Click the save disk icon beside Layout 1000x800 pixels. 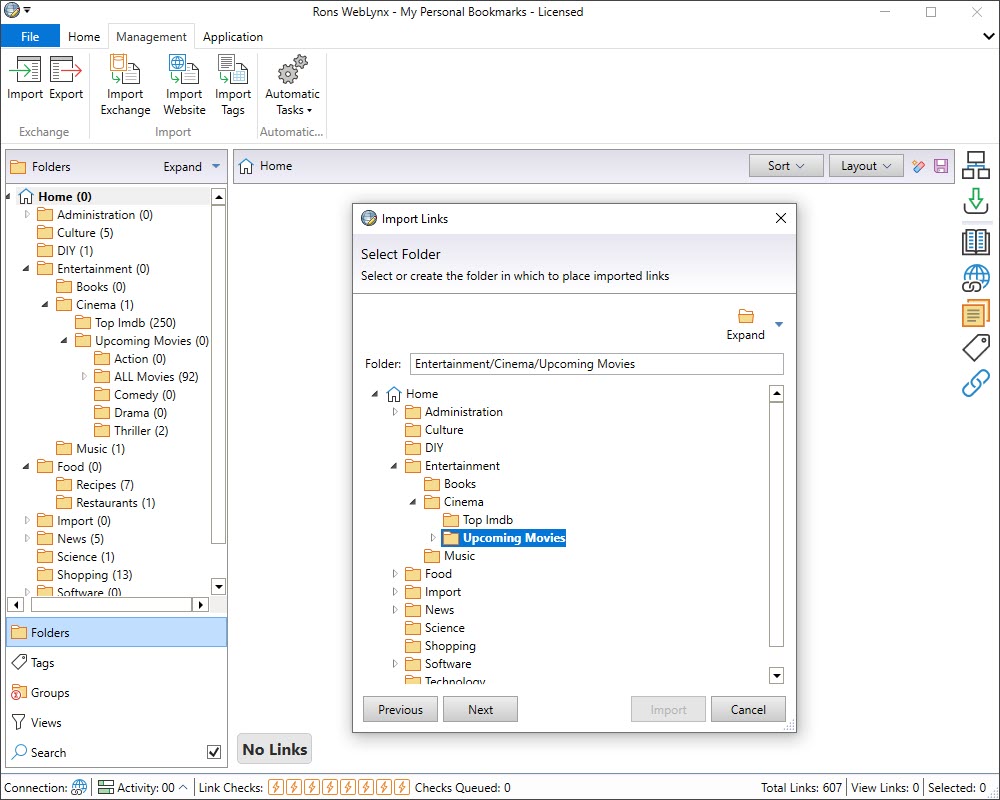(941, 166)
